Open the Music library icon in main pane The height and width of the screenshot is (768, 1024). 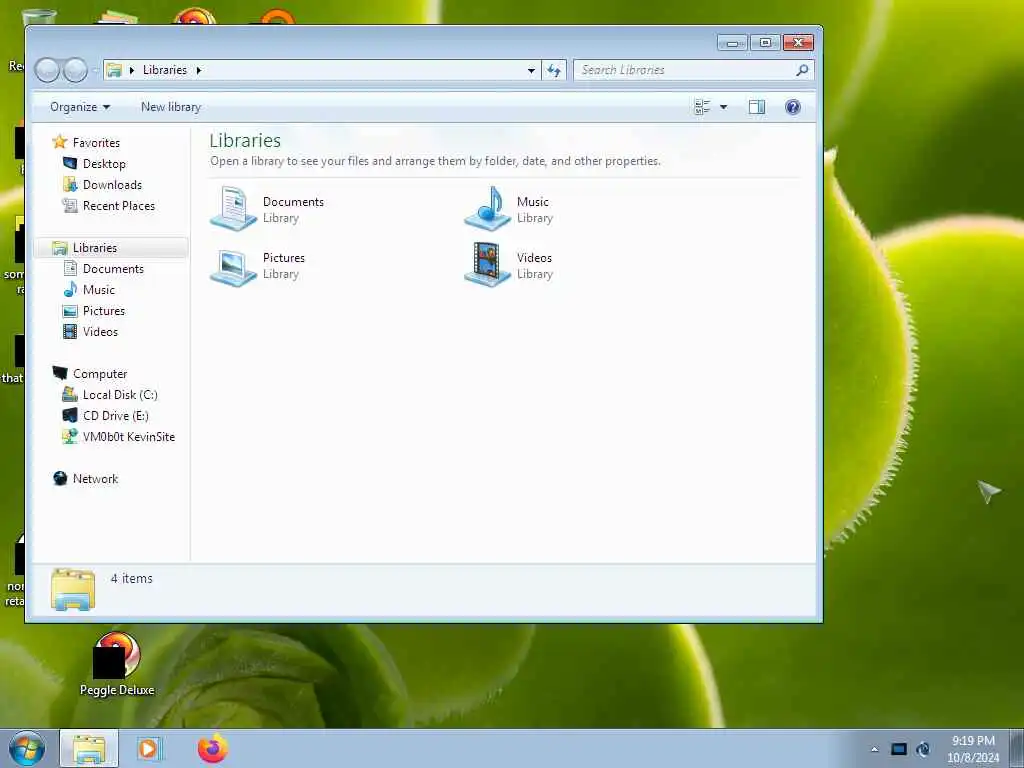[x=487, y=209]
